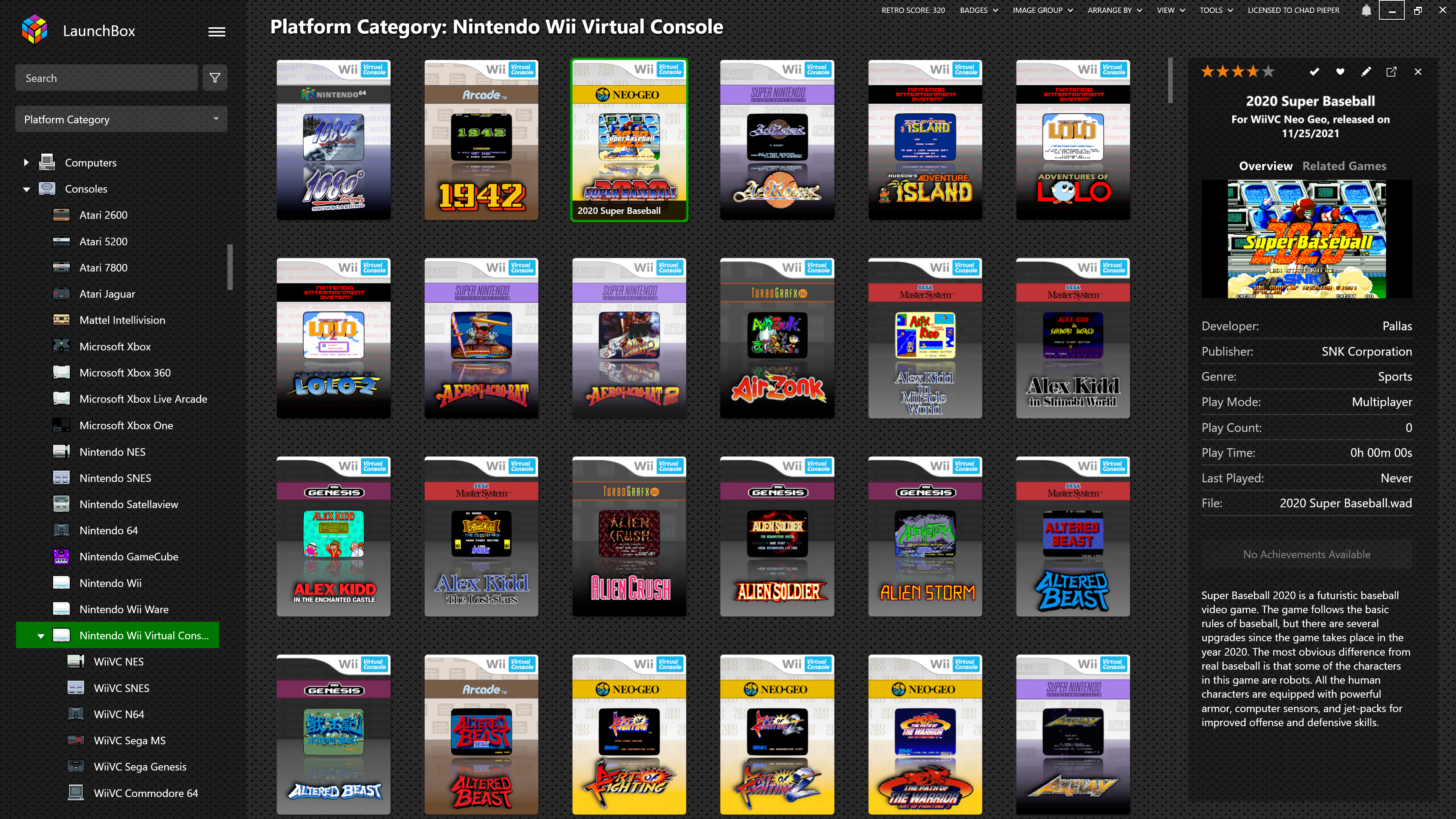Select Aero the Acro-Bat 2 cover
1456x819 pixels.
pyautogui.click(x=629, y=338)
